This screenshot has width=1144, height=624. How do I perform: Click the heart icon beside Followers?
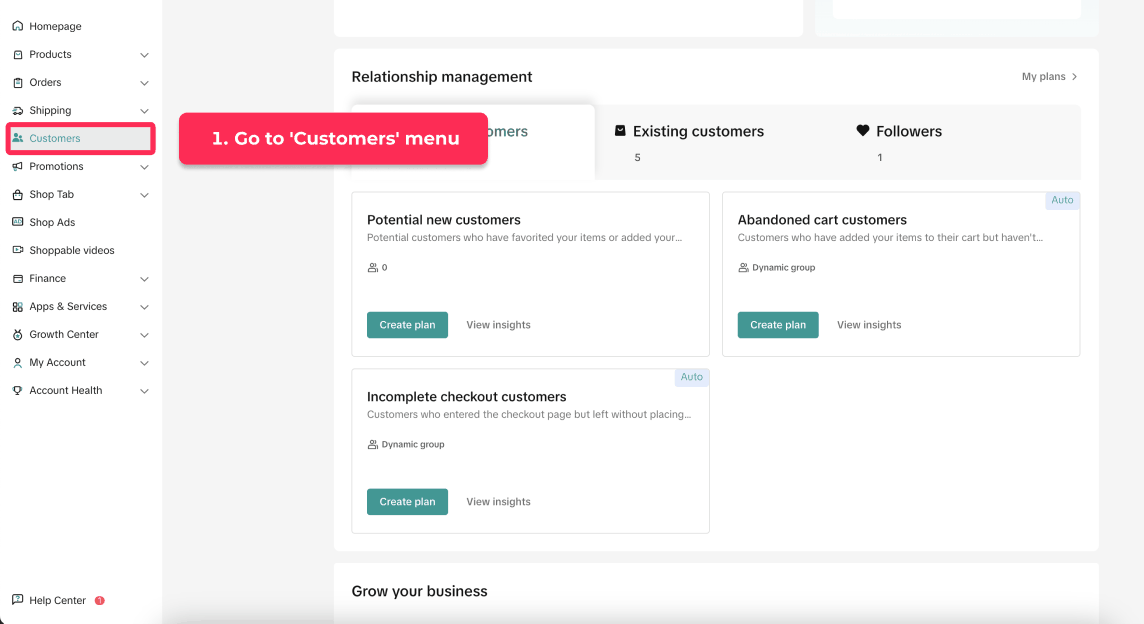tap(863, 131)
